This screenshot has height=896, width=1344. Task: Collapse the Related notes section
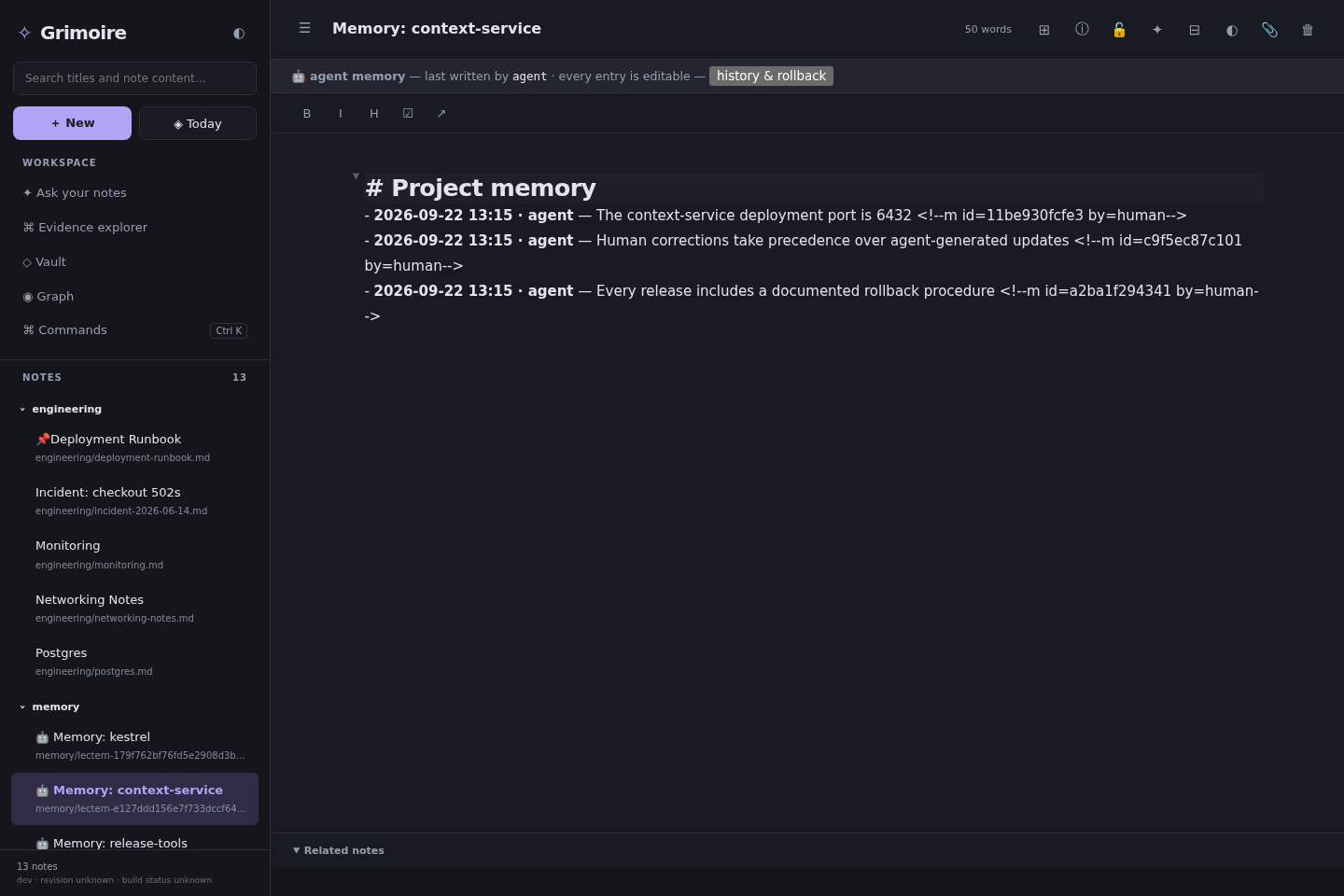pos(339,850)
